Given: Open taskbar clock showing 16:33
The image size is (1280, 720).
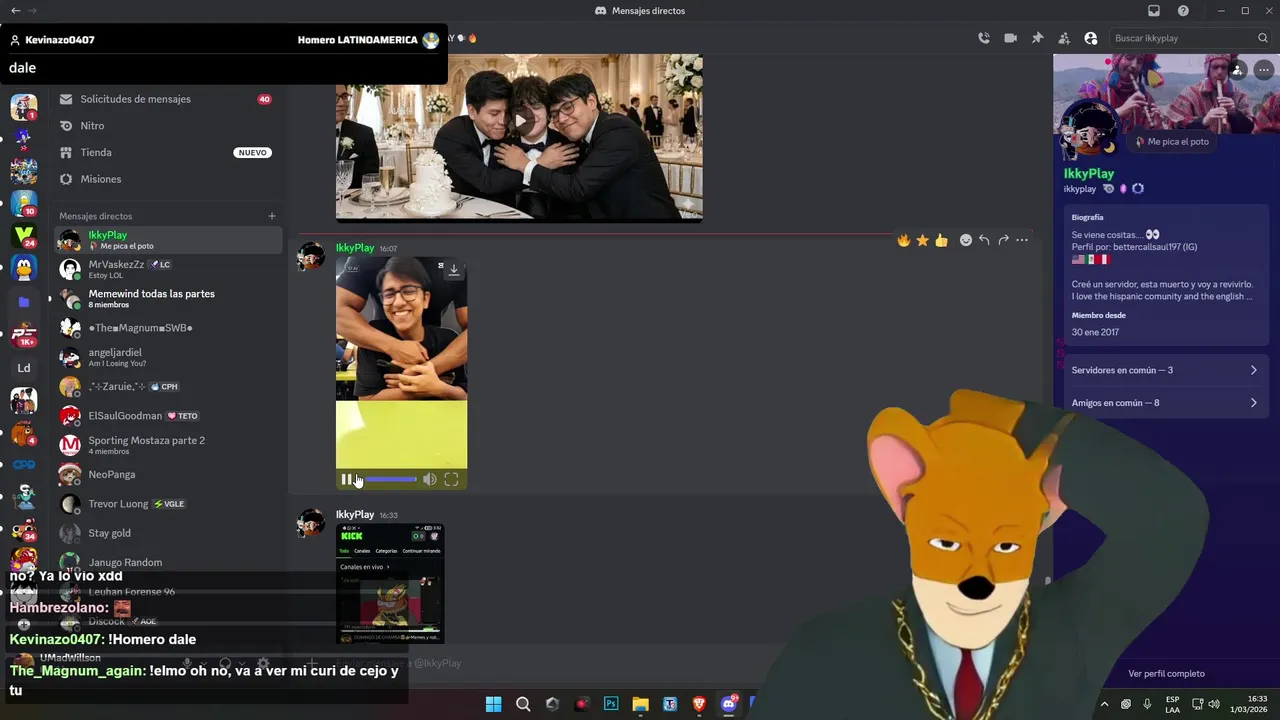Looking at the screenshot, I should pos(1249,704).
